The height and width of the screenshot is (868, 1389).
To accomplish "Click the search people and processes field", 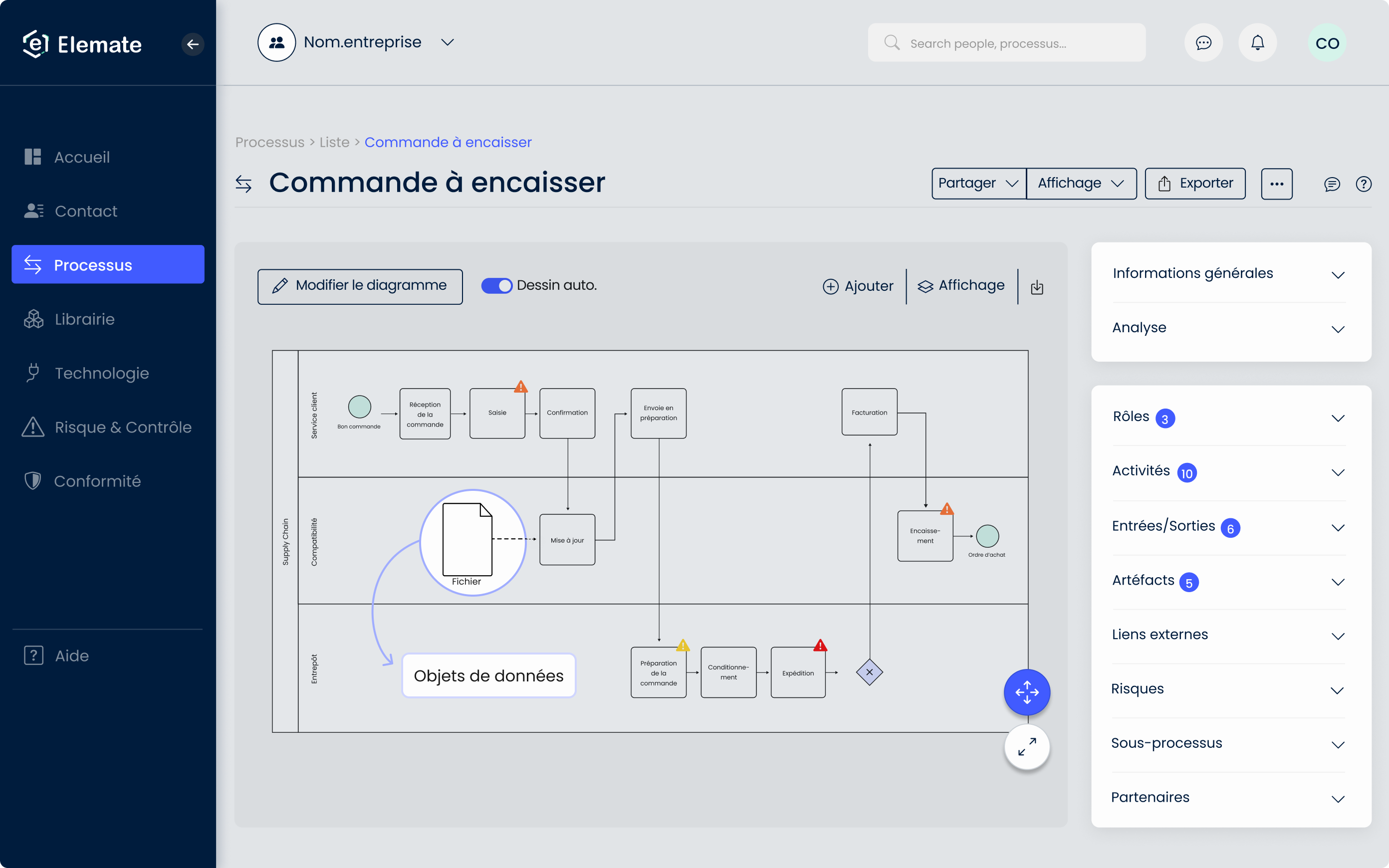I will [x=1007, y=42].
